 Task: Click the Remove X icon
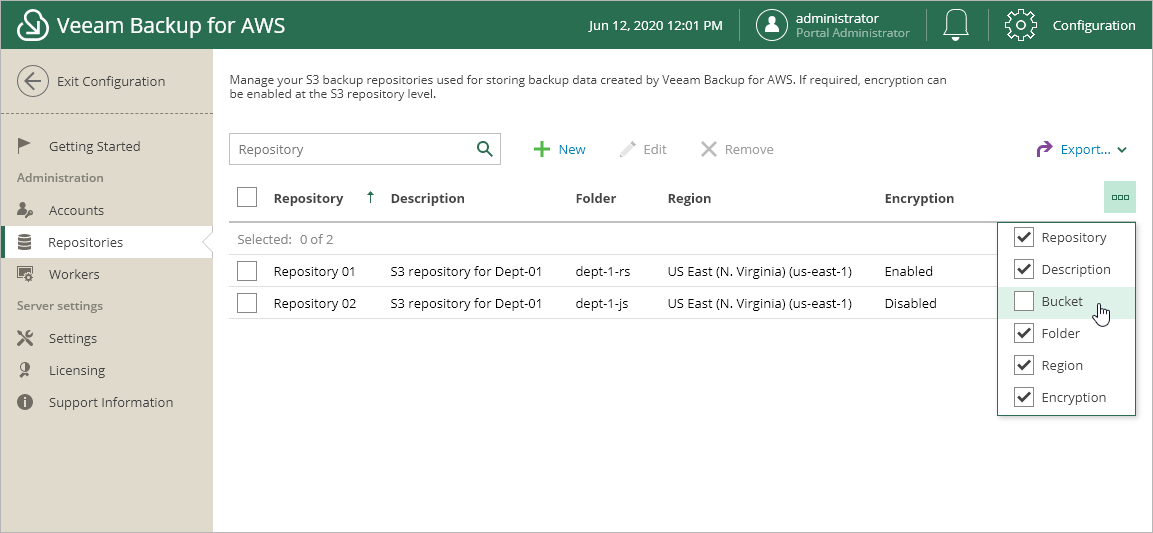(708, 149)
